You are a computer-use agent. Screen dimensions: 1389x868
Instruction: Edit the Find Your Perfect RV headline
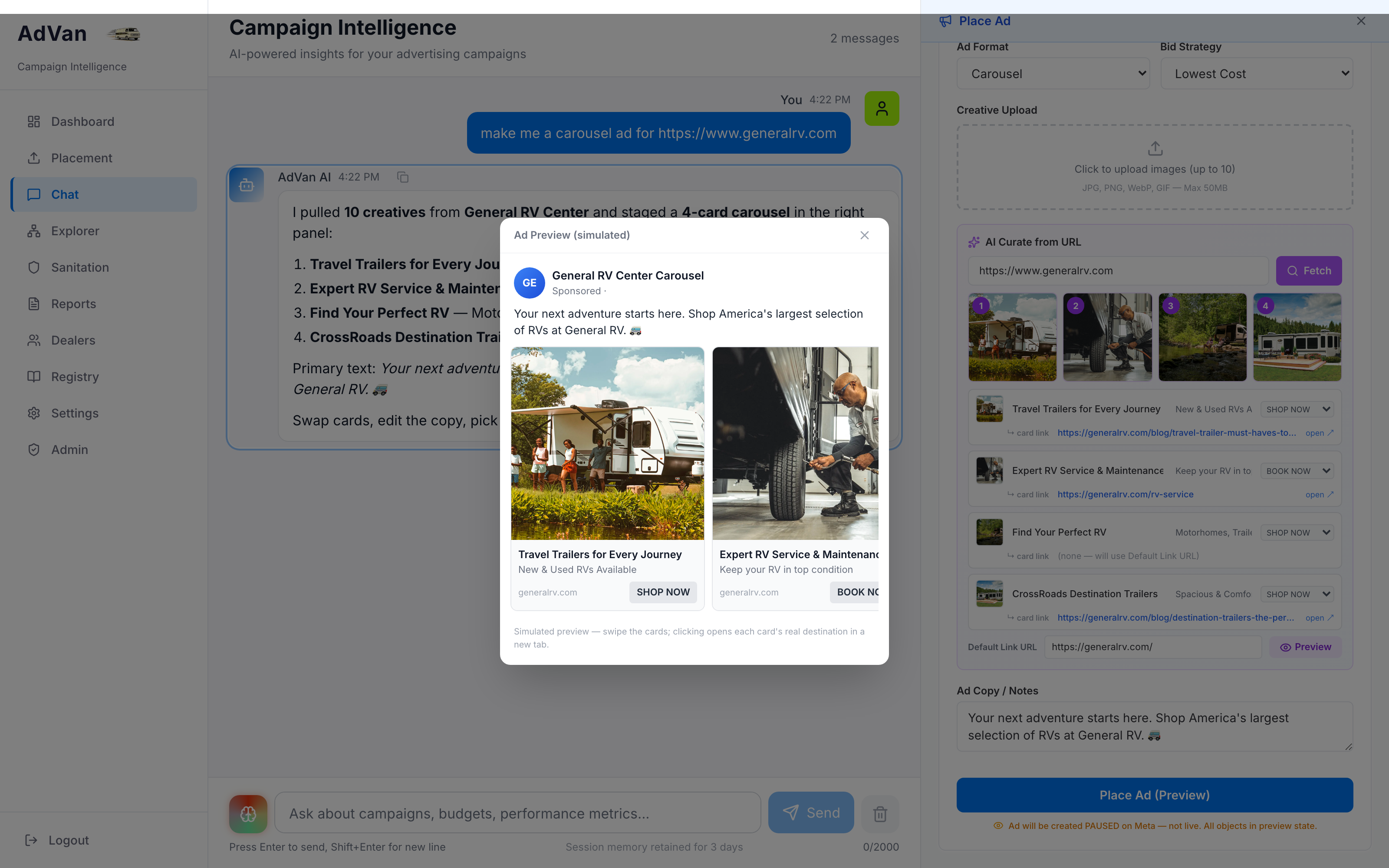click(1088, 533)
